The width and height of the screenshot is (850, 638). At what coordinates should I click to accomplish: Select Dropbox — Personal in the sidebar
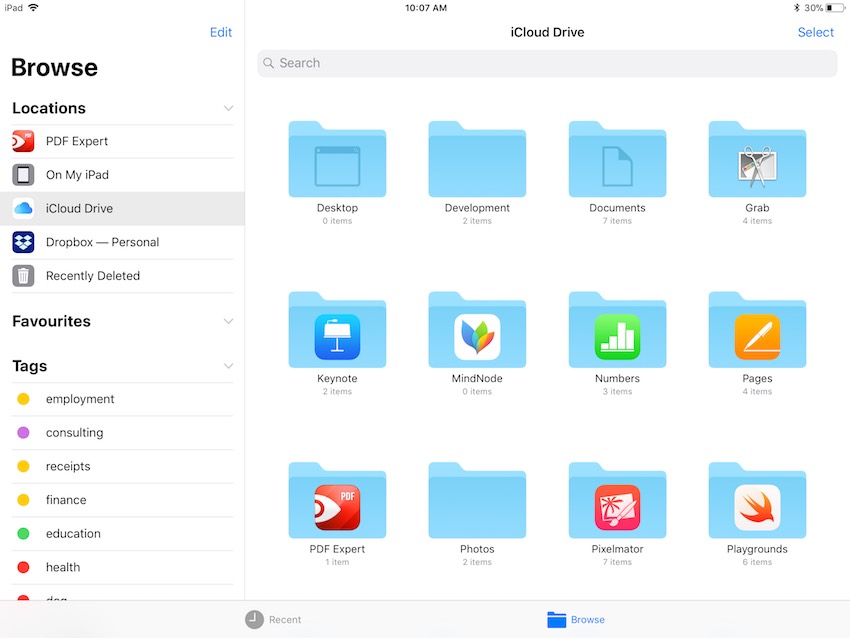(103, 242)
